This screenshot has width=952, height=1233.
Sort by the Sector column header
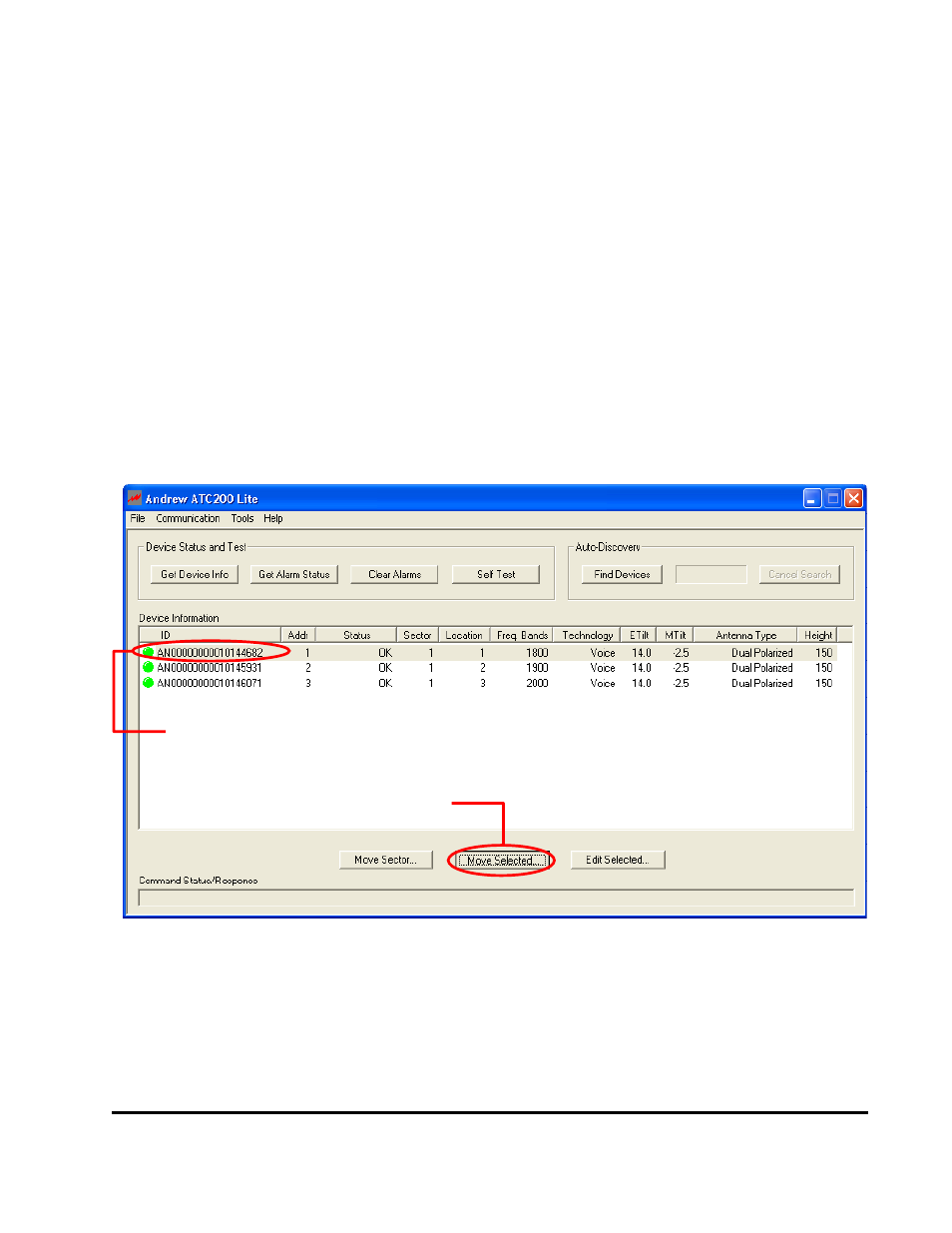click(417, 635)
